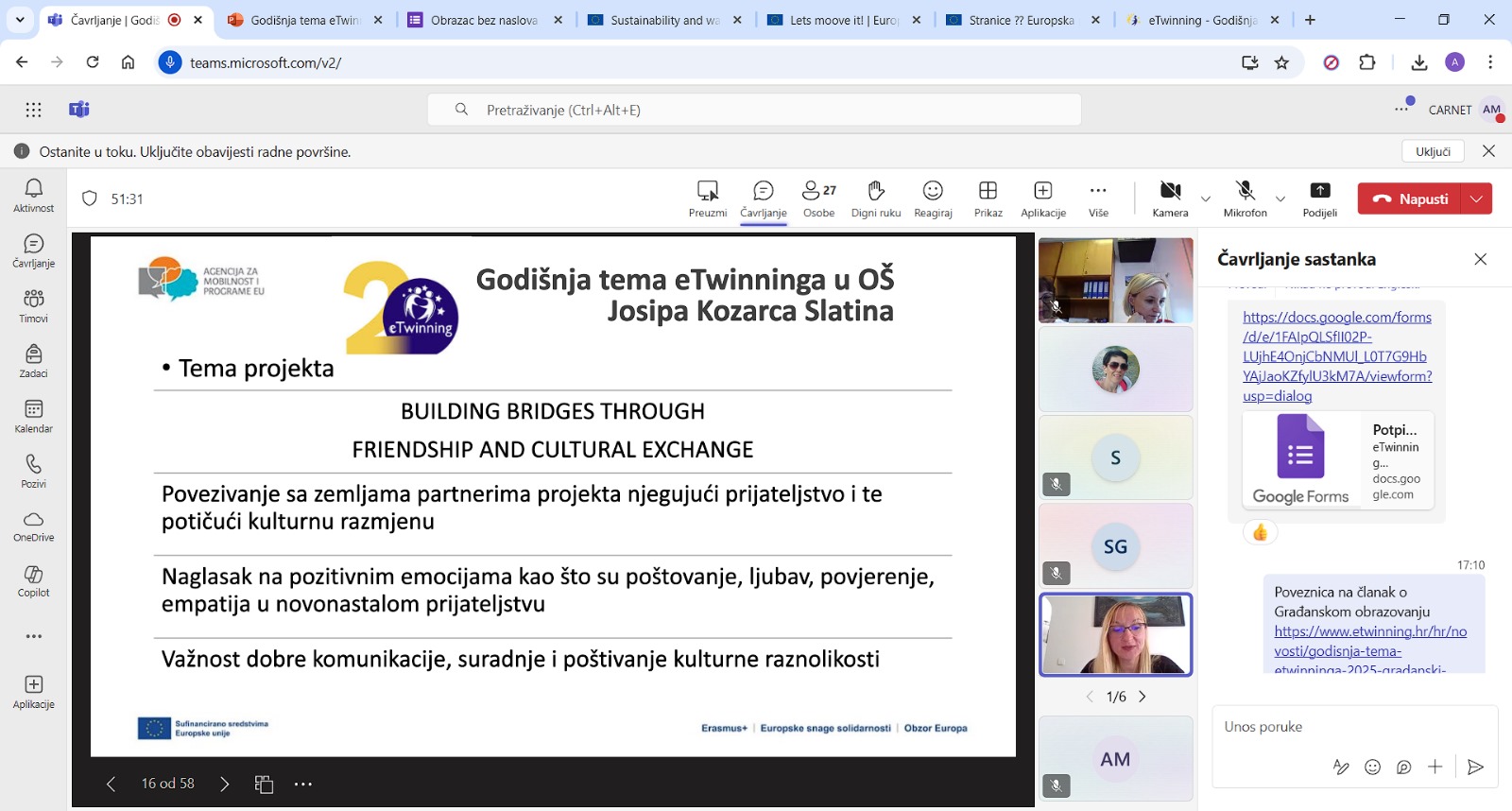Click Preuzmi control in meeting toolbar
Viewport: 1512px width, 811px height.
(708, 198)
